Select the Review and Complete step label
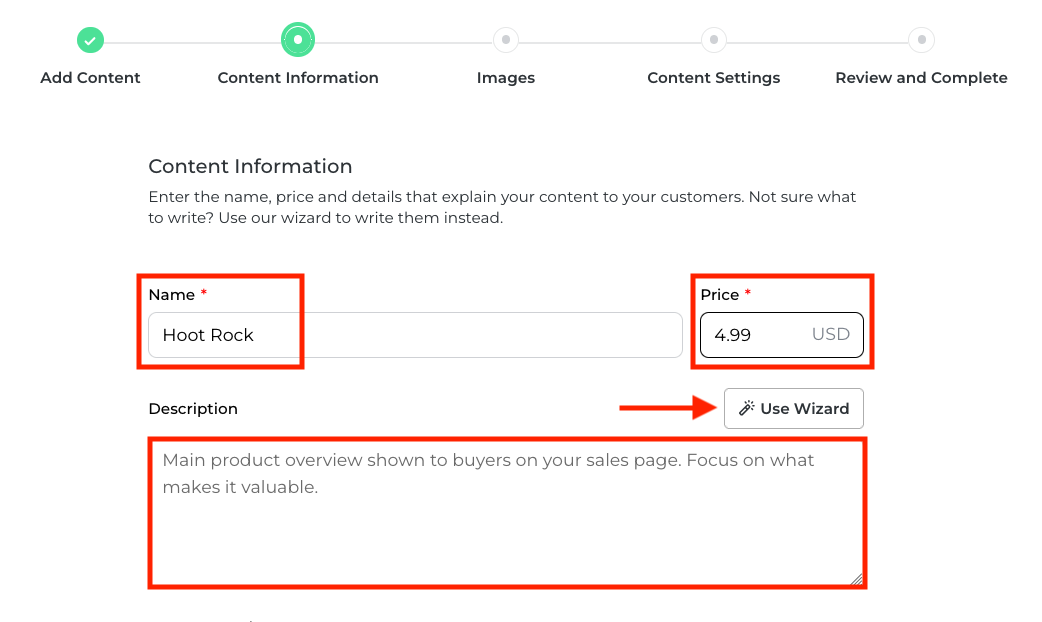This screenshot has height=622, width=1042. click(921, 78)
